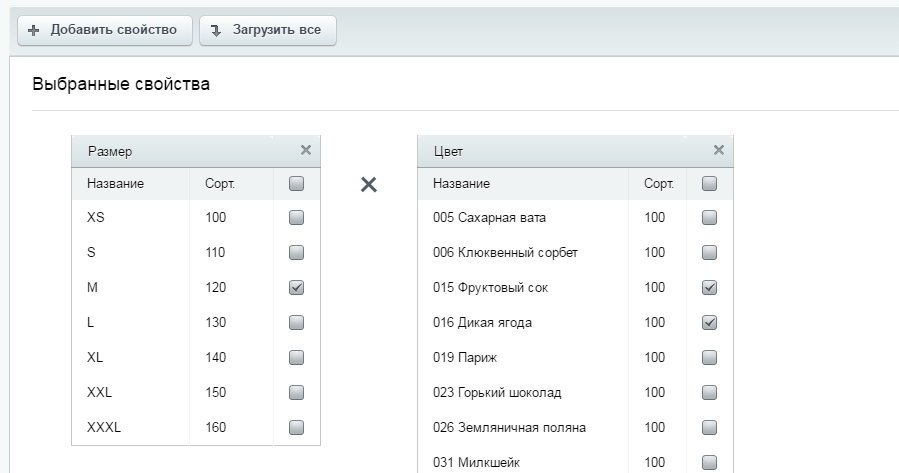Viewport: 899px width, 473px height.
Task: Click the arrow icon on Загрузить все
Action: click(x=216, y=31)
